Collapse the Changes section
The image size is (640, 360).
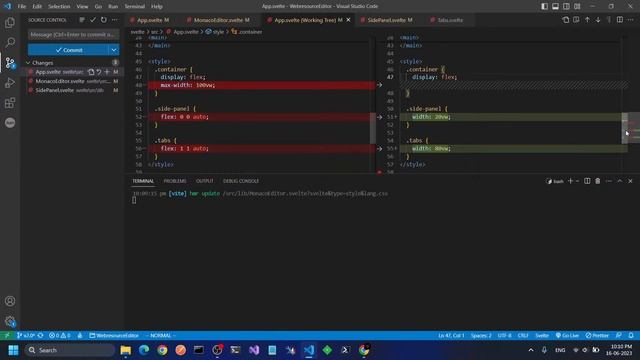(x=28, y=63)
